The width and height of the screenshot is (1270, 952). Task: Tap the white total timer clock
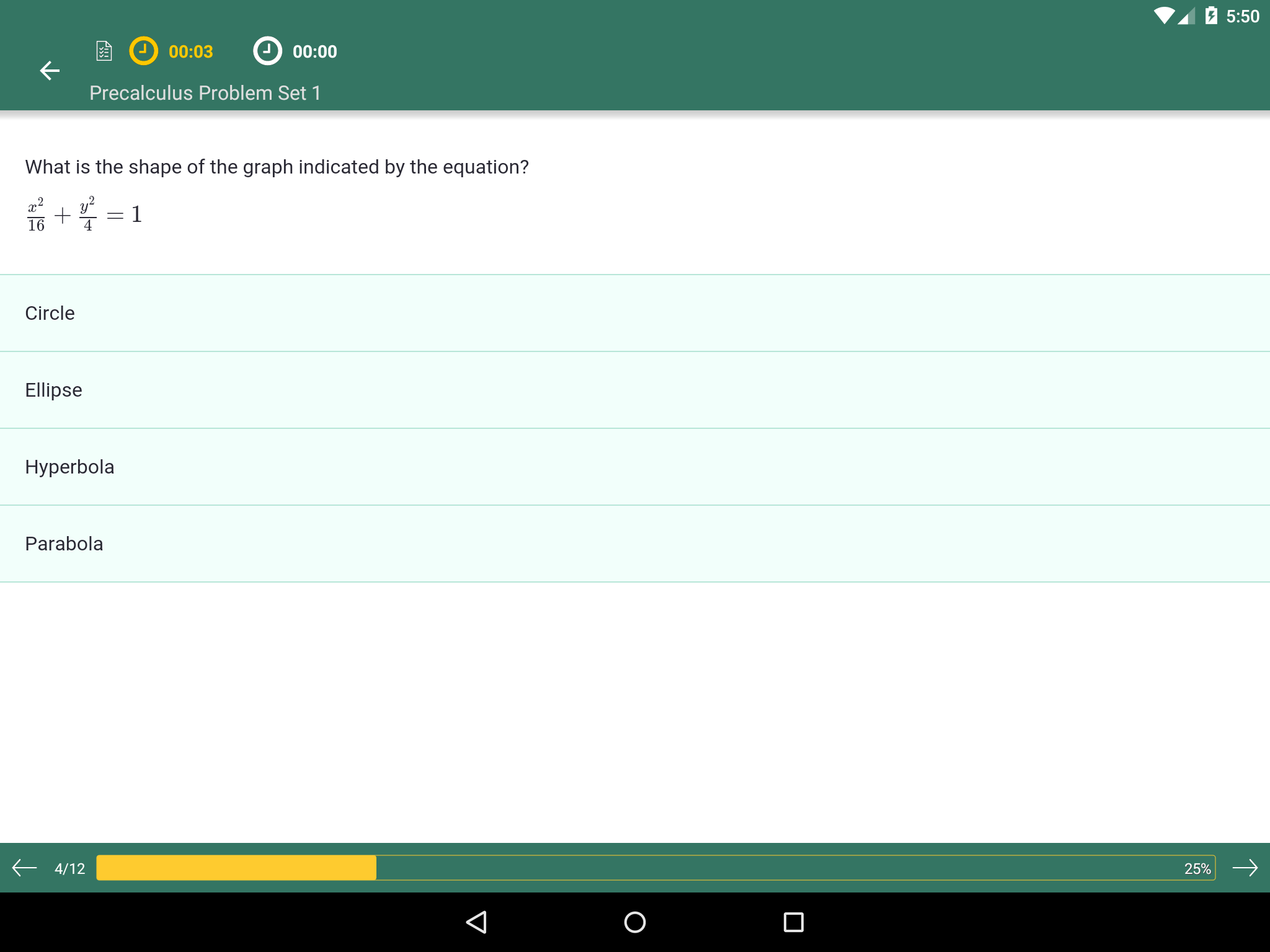click(267, 51)
